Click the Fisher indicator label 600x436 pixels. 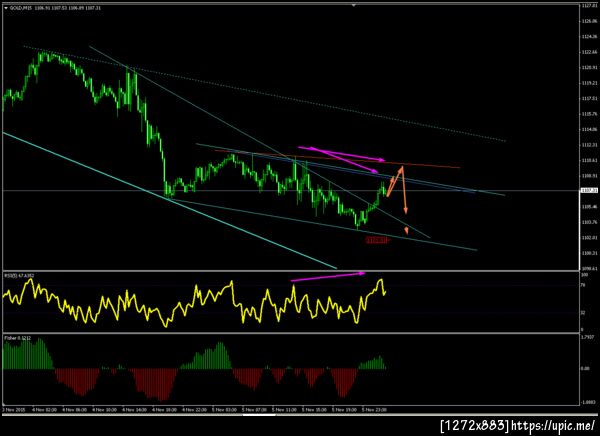18,338
